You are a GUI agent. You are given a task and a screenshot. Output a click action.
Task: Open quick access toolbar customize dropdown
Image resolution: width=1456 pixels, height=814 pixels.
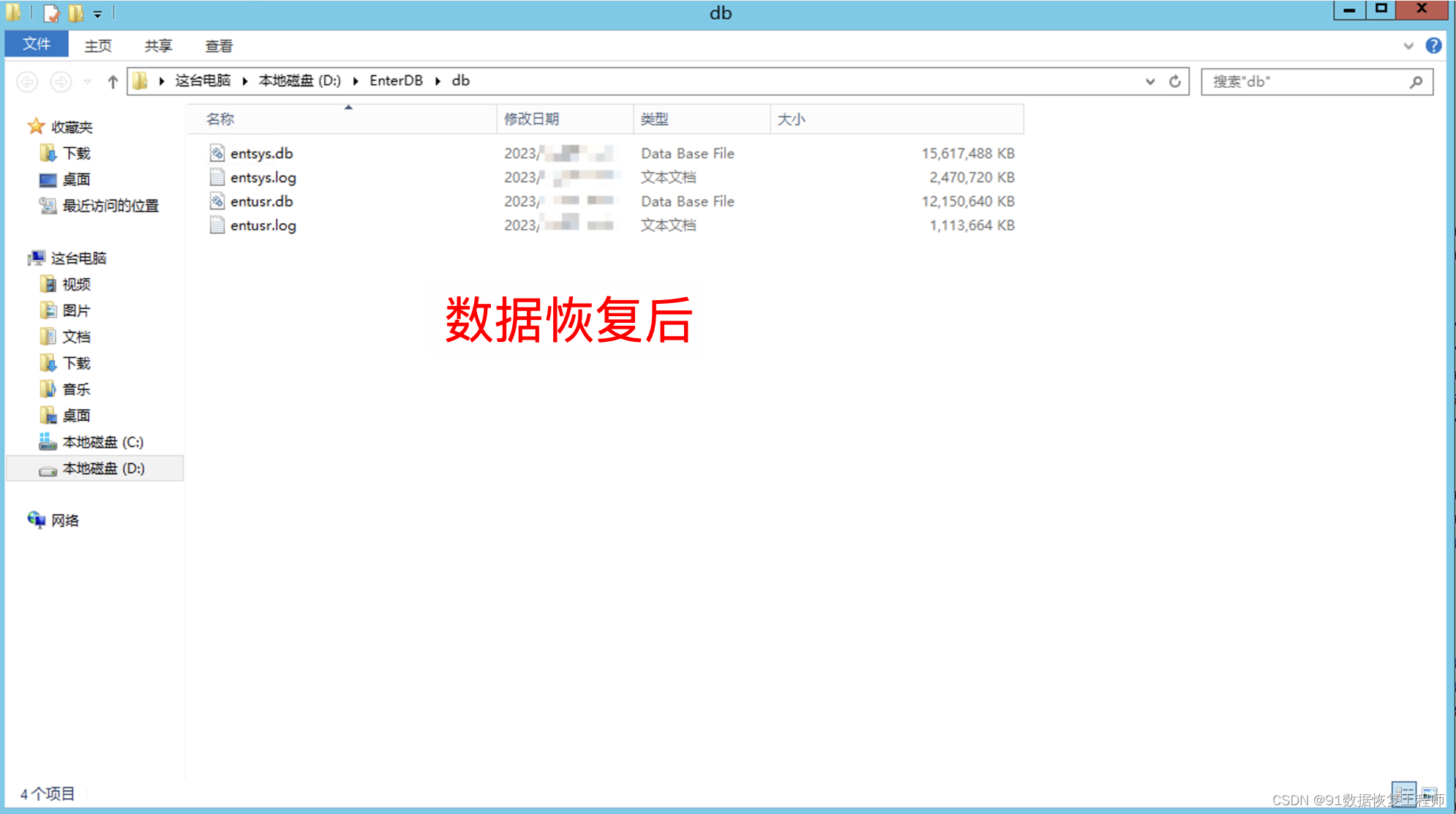tap(97, 14)
